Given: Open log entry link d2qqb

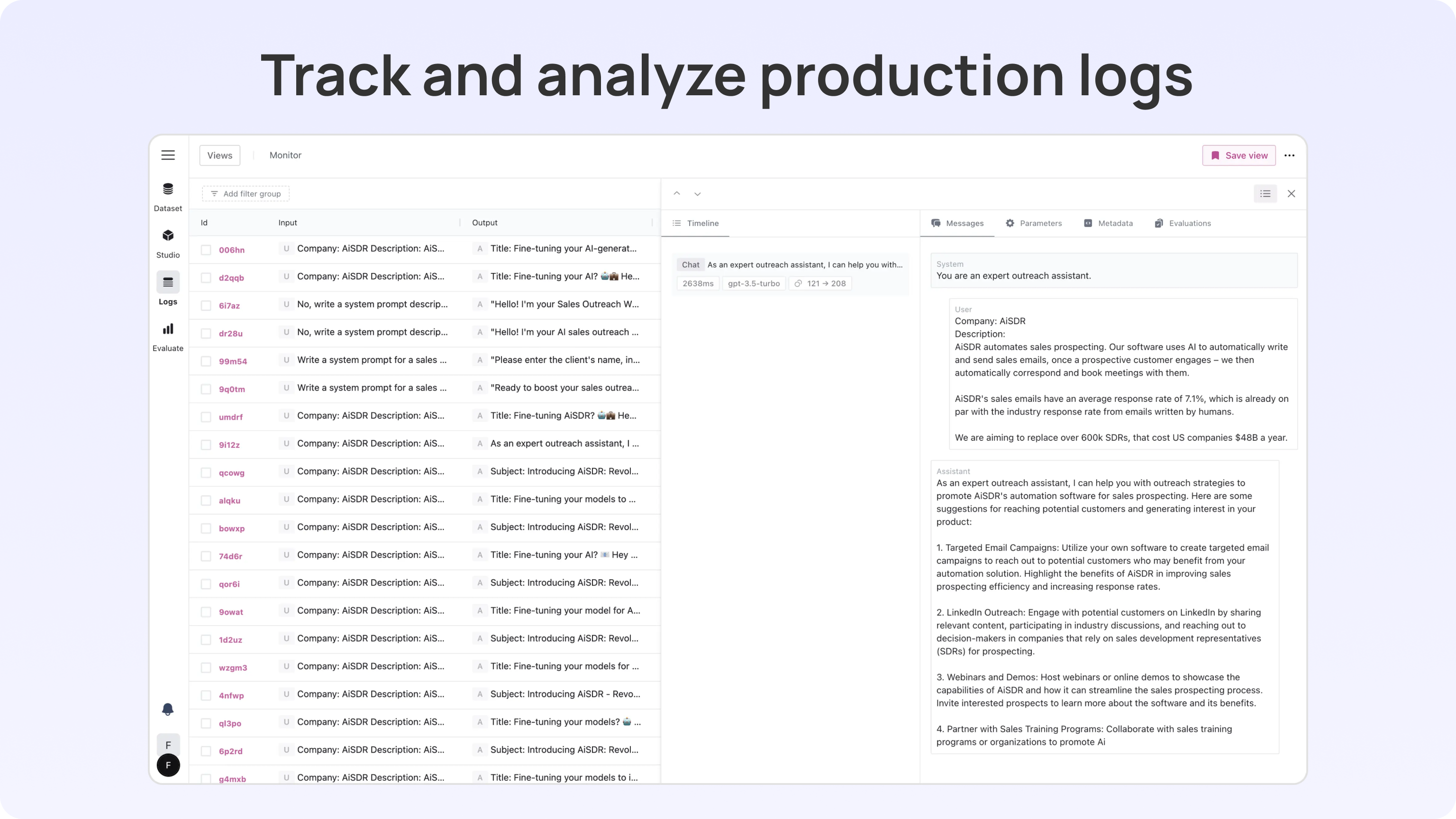Looking at the screenshot, I should pos(231,278).
